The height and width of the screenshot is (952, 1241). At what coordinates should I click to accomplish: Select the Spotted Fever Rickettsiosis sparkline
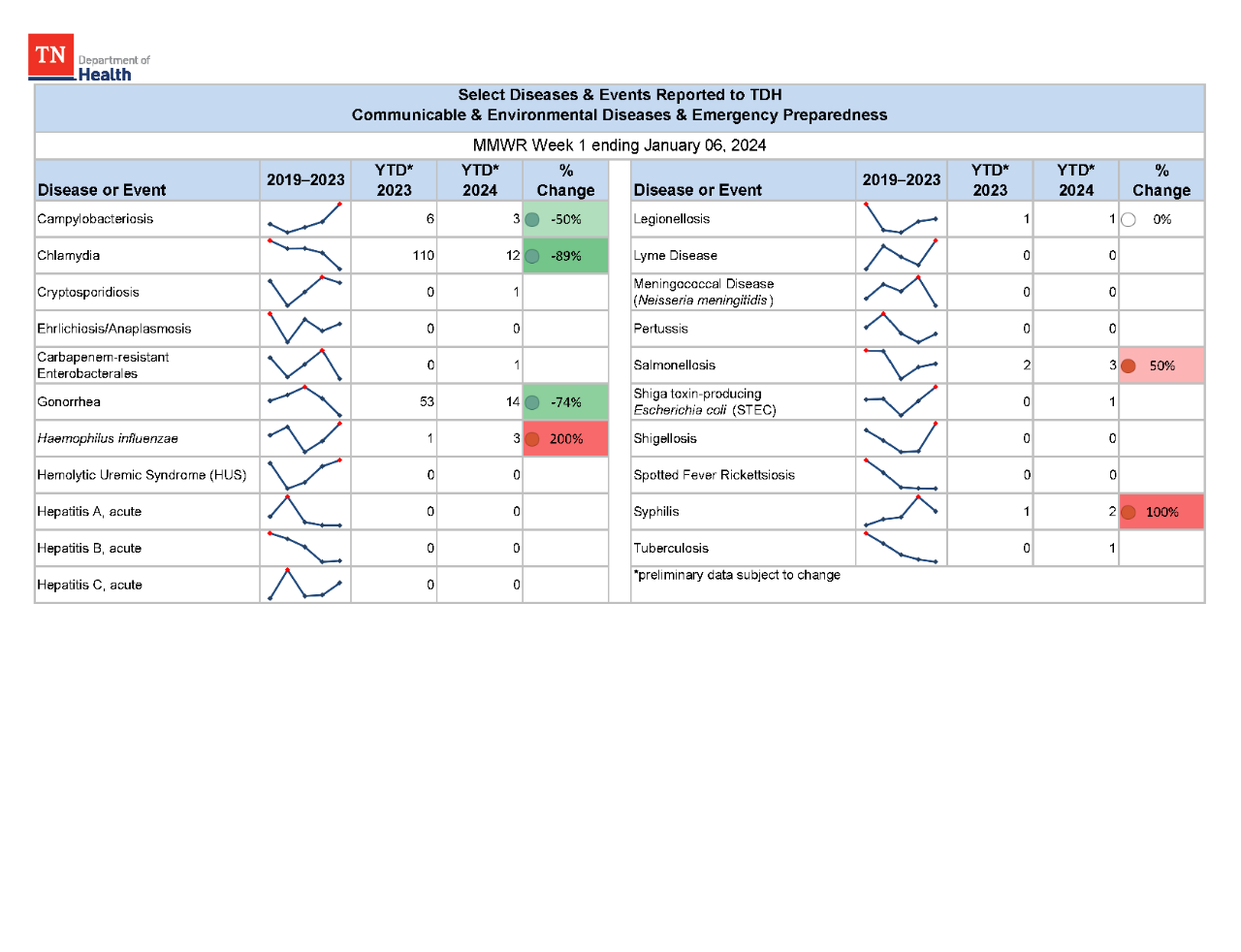[901, 475]
